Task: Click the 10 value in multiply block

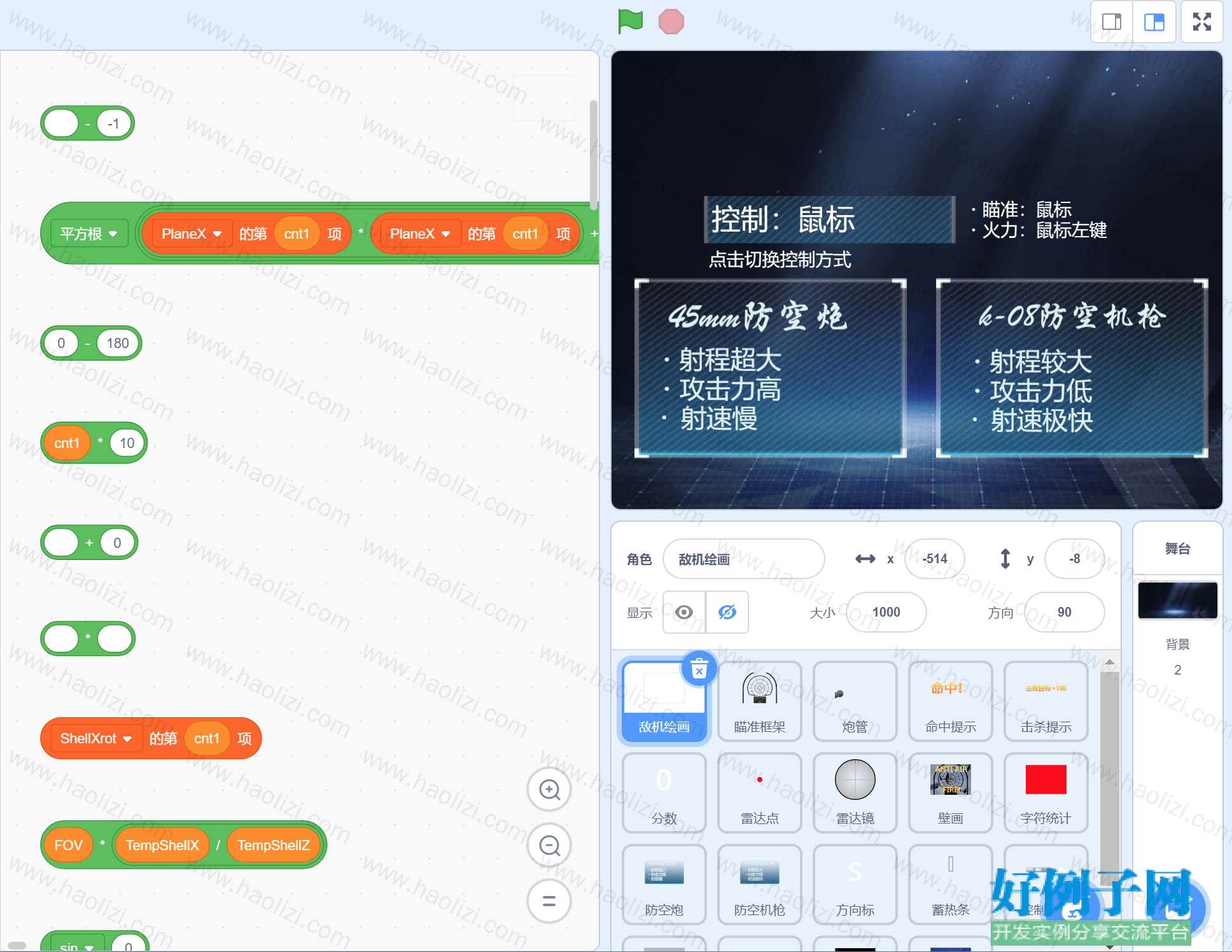Action: tap(127, 443)
